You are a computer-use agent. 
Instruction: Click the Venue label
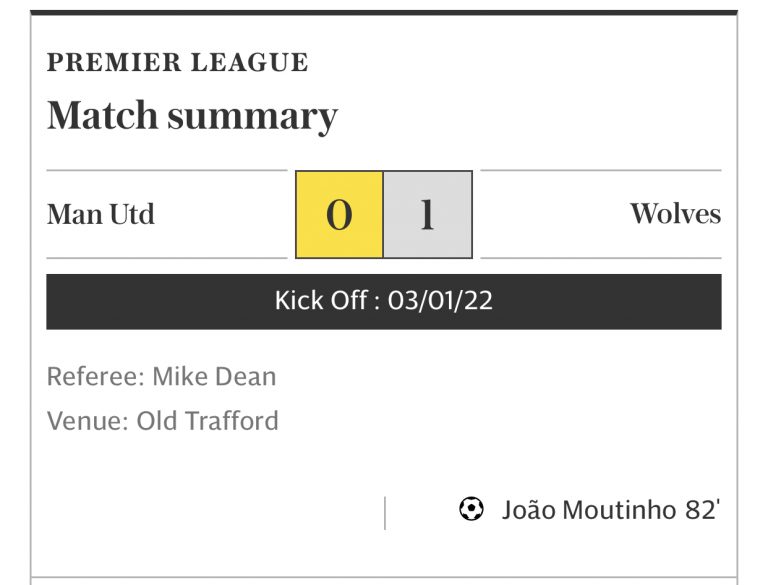[x=88, y=421]
